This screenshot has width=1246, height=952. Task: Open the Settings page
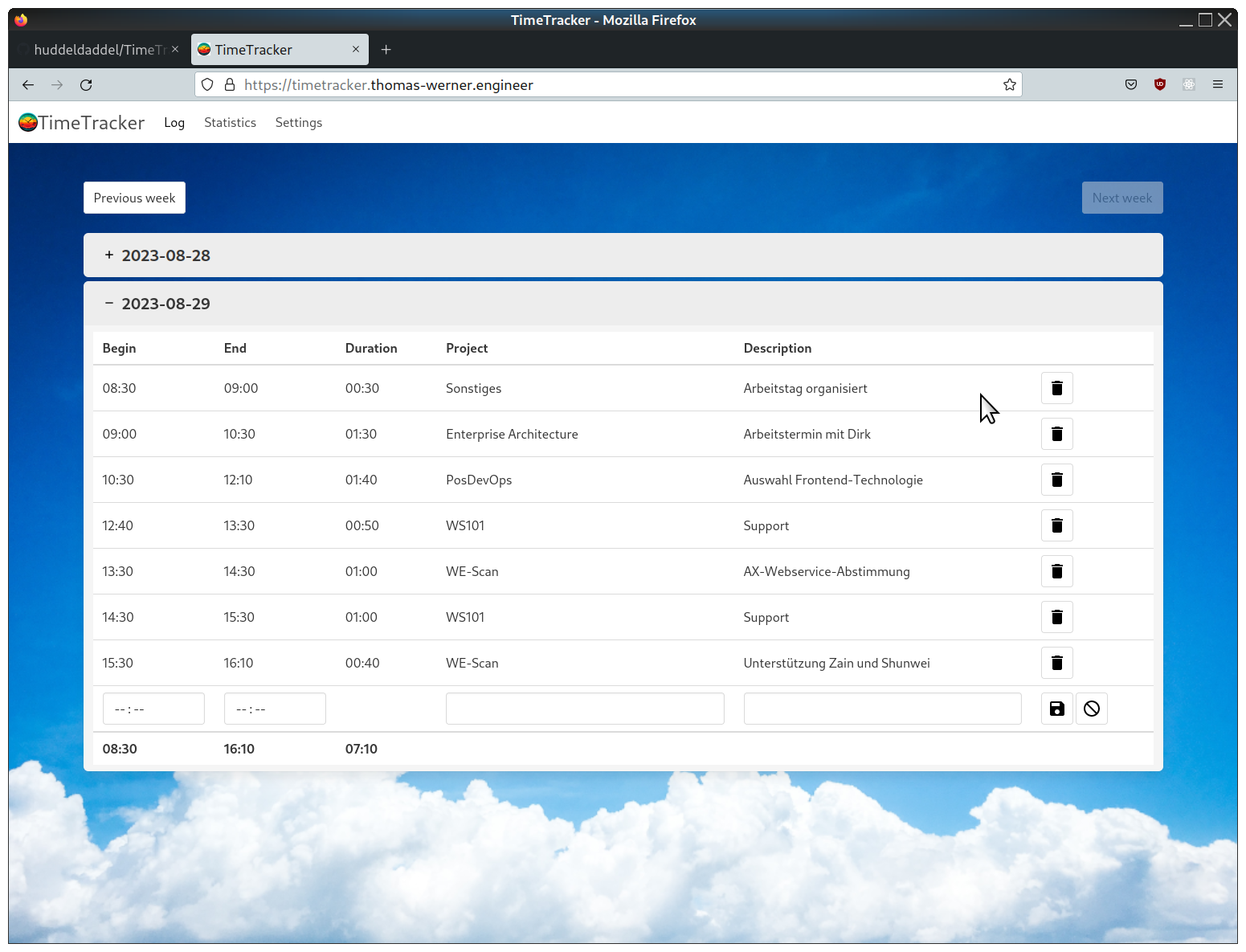(x=299, y=122)
